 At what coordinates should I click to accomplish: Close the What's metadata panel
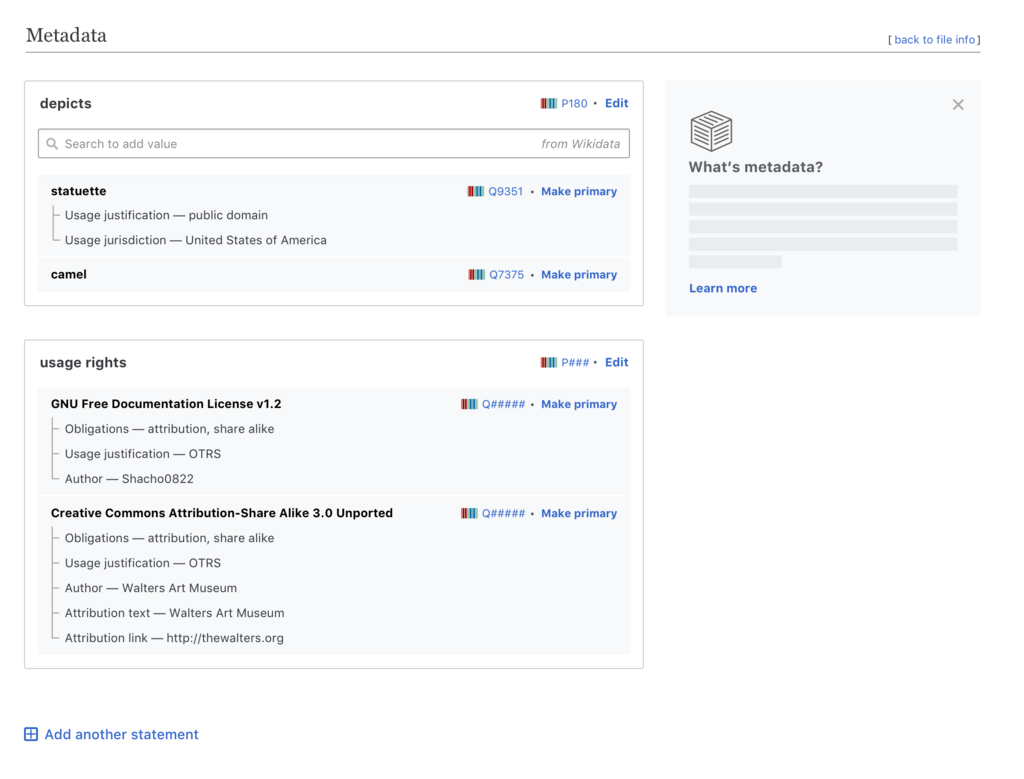click(958, 104)
